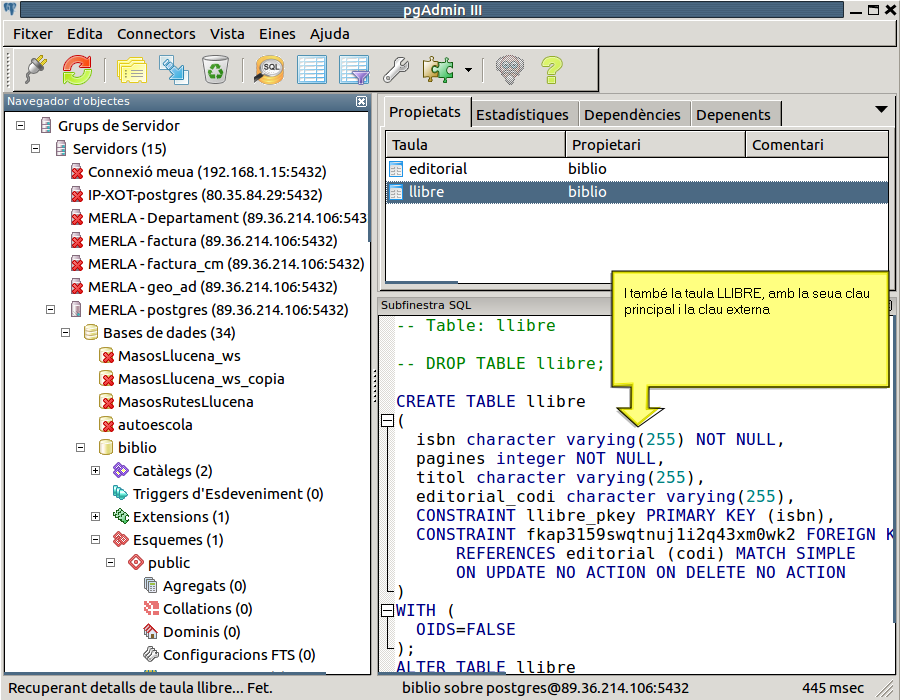Select Dominis (0) node
900x700 pixels.
click(x=201, y=632)
